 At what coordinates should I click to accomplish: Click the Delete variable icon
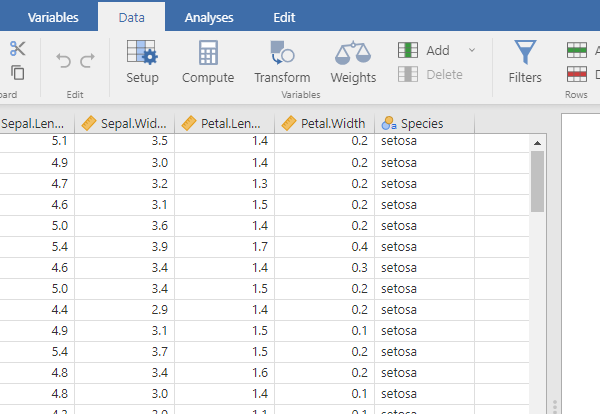[x=408, y=74]
